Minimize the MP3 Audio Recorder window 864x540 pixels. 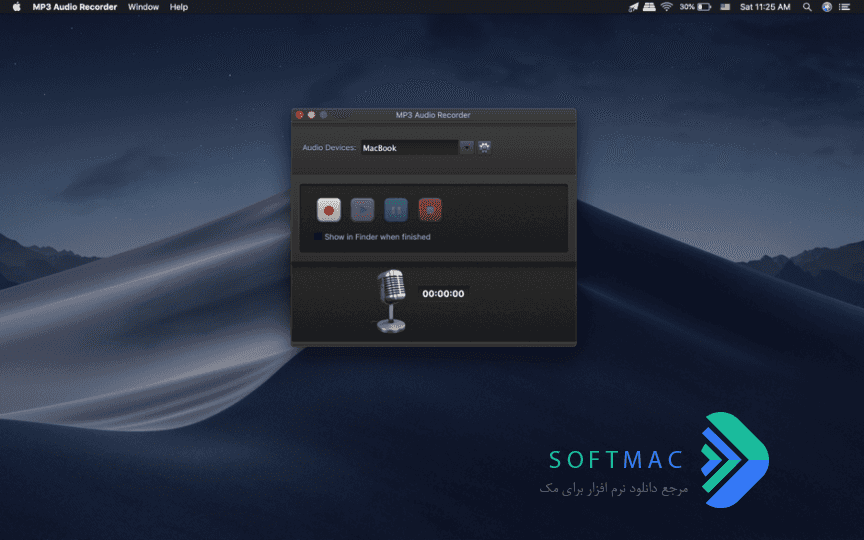311,115
